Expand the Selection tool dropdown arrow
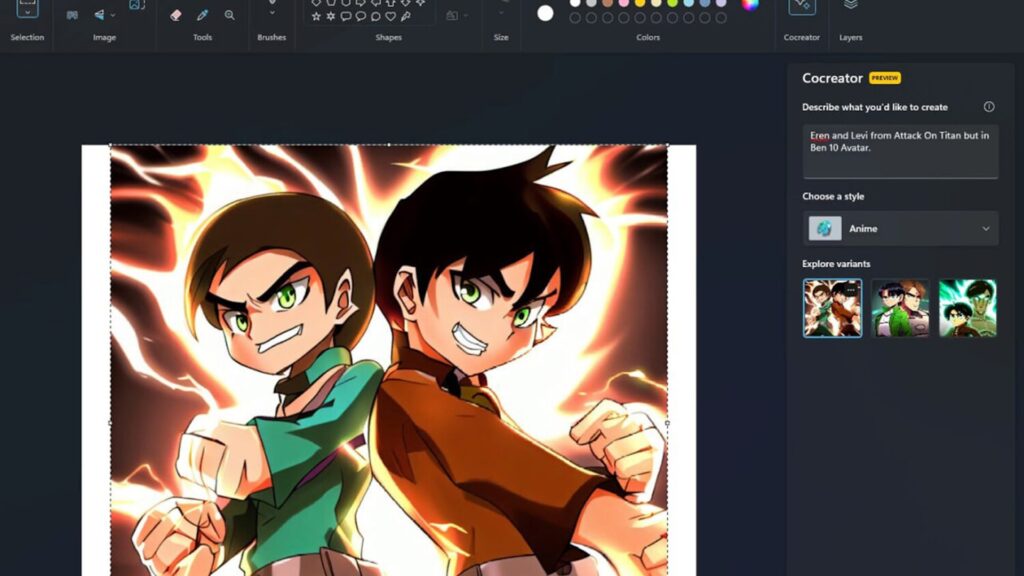This screenshot has width=1024, height=576. click(x=27, y=13)
